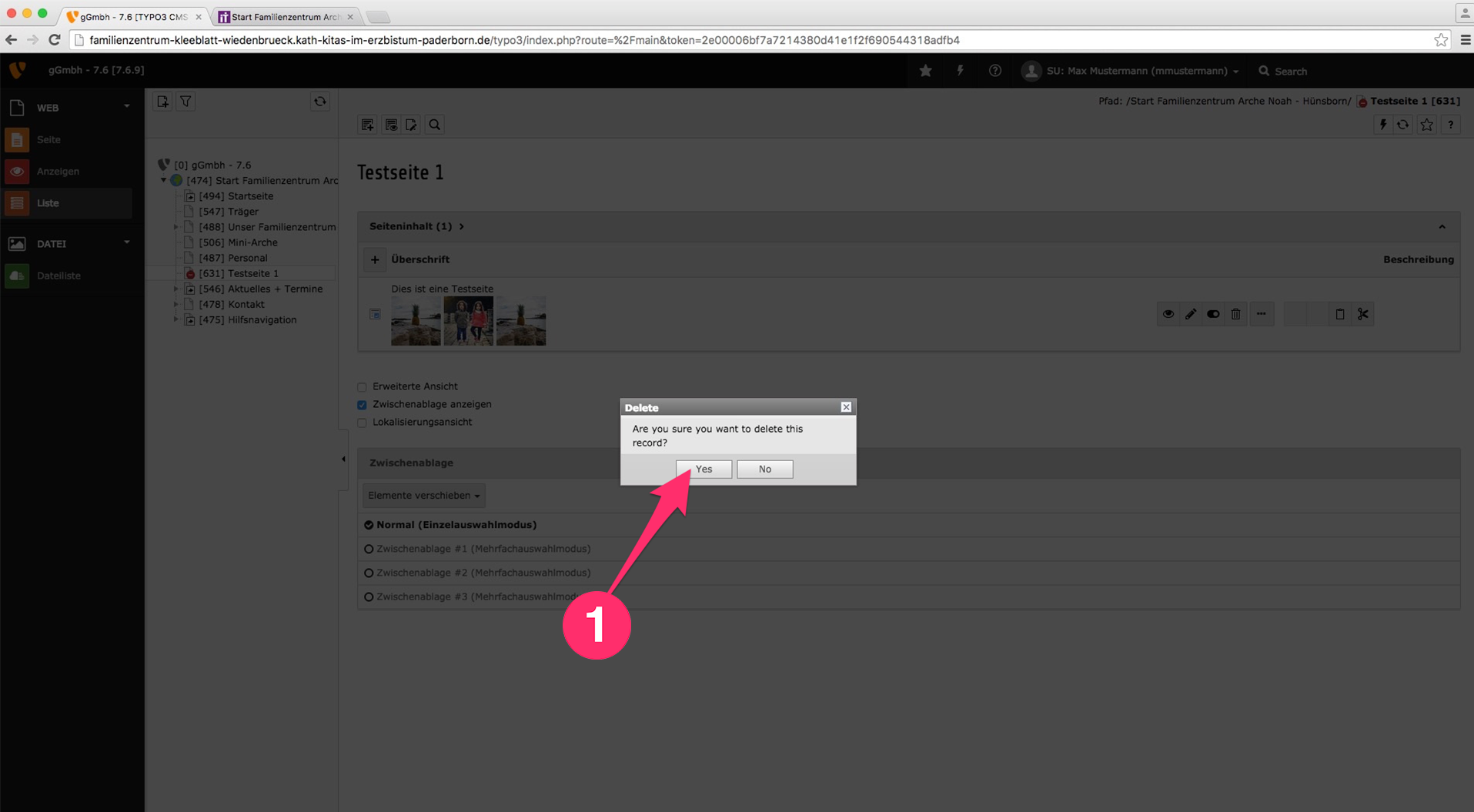Image resolution: width=1474 pixels, height=812 pixels.
Task: Click the filter icon above page tree
Action: [x=186, y=102]
